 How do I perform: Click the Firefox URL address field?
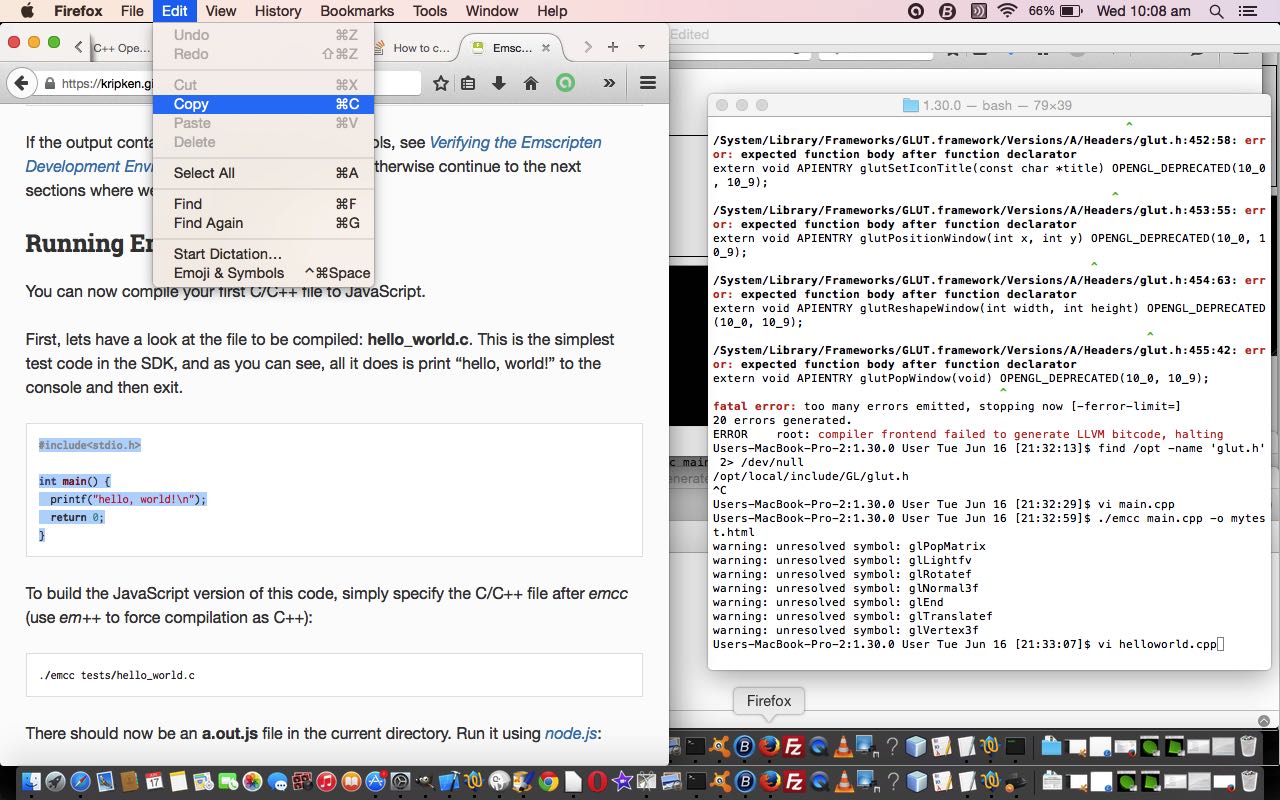tap(230, 83)
